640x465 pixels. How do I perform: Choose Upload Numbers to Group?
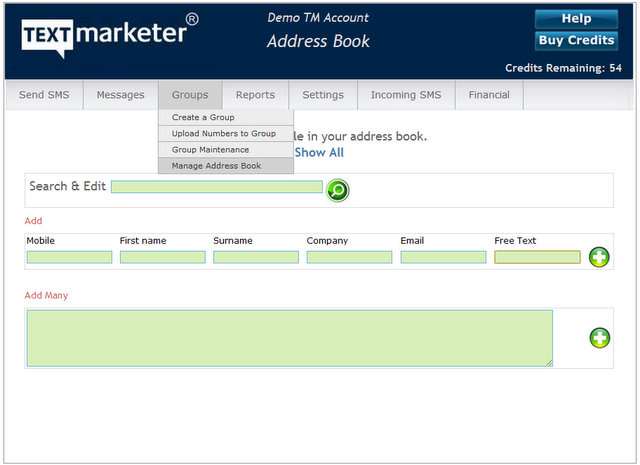pyautogui.click(x=224, y=134)
